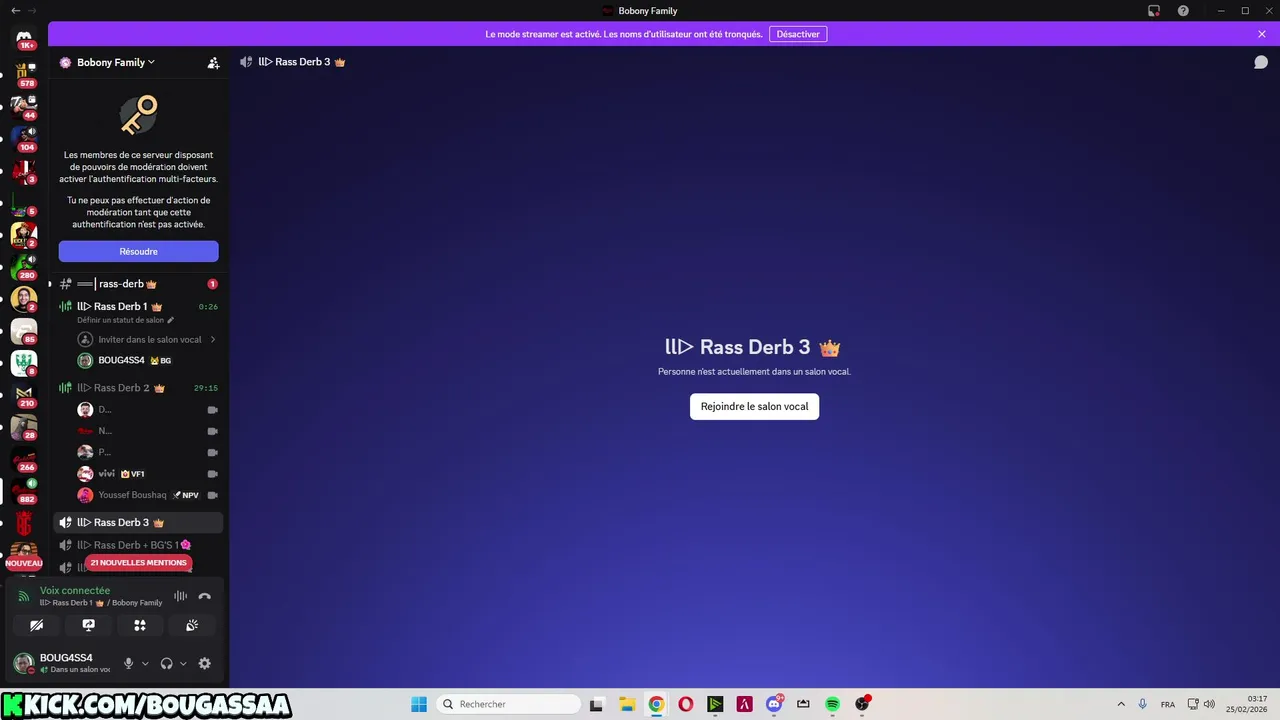Viewport: 1280px width, 720px height.
Task: Click the Windows taskbar search box
Action: (x=510, y=704)
